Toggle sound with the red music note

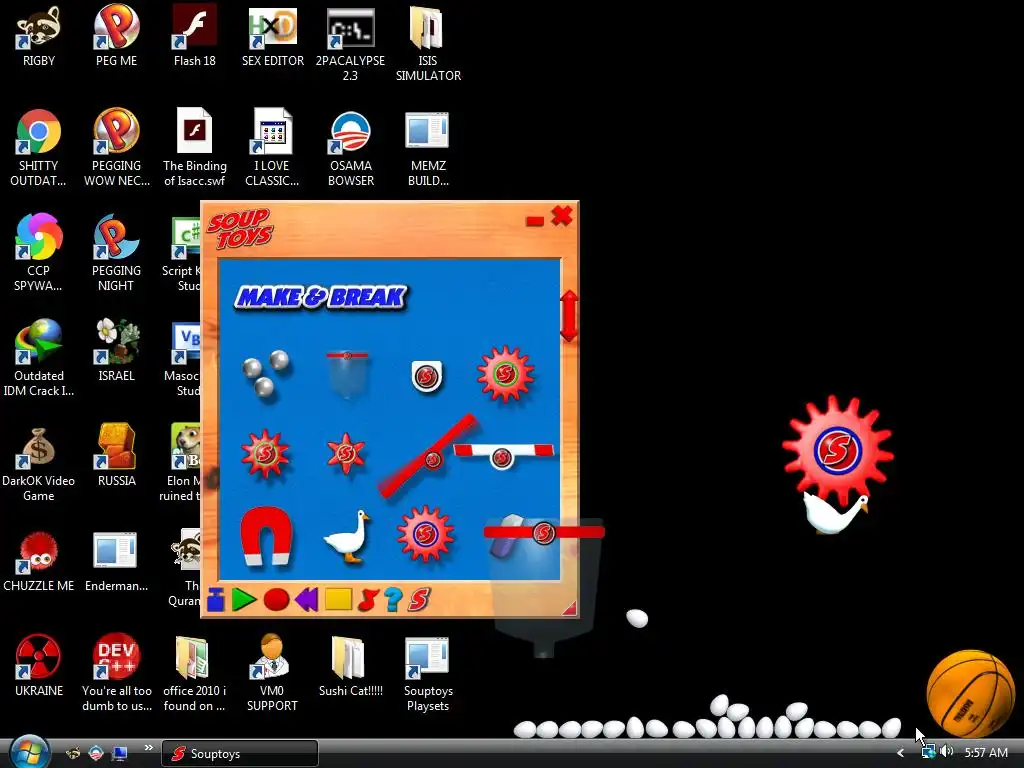368,600
